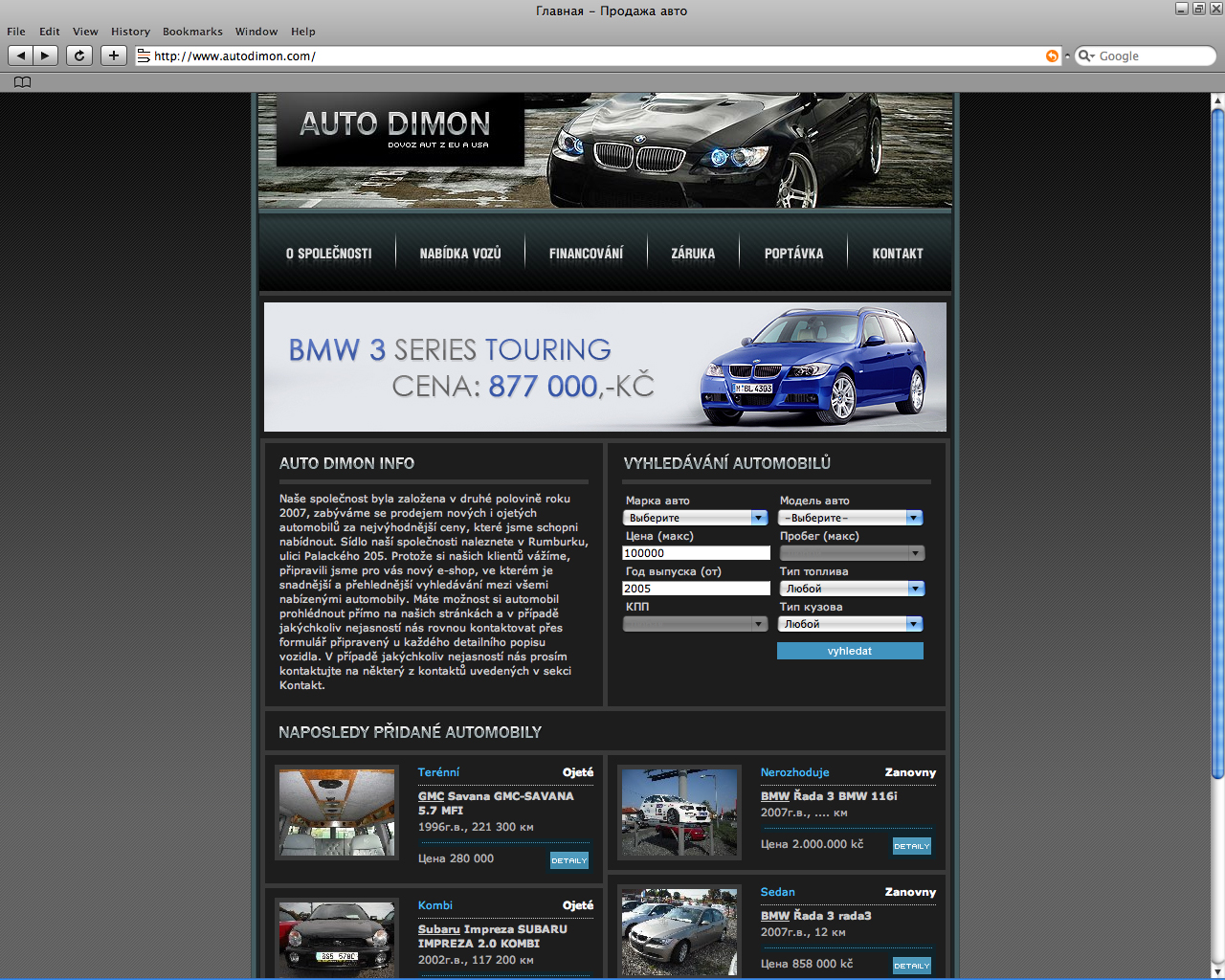Open the Subaru Impreza photo thumbnail

coord(337,938)
